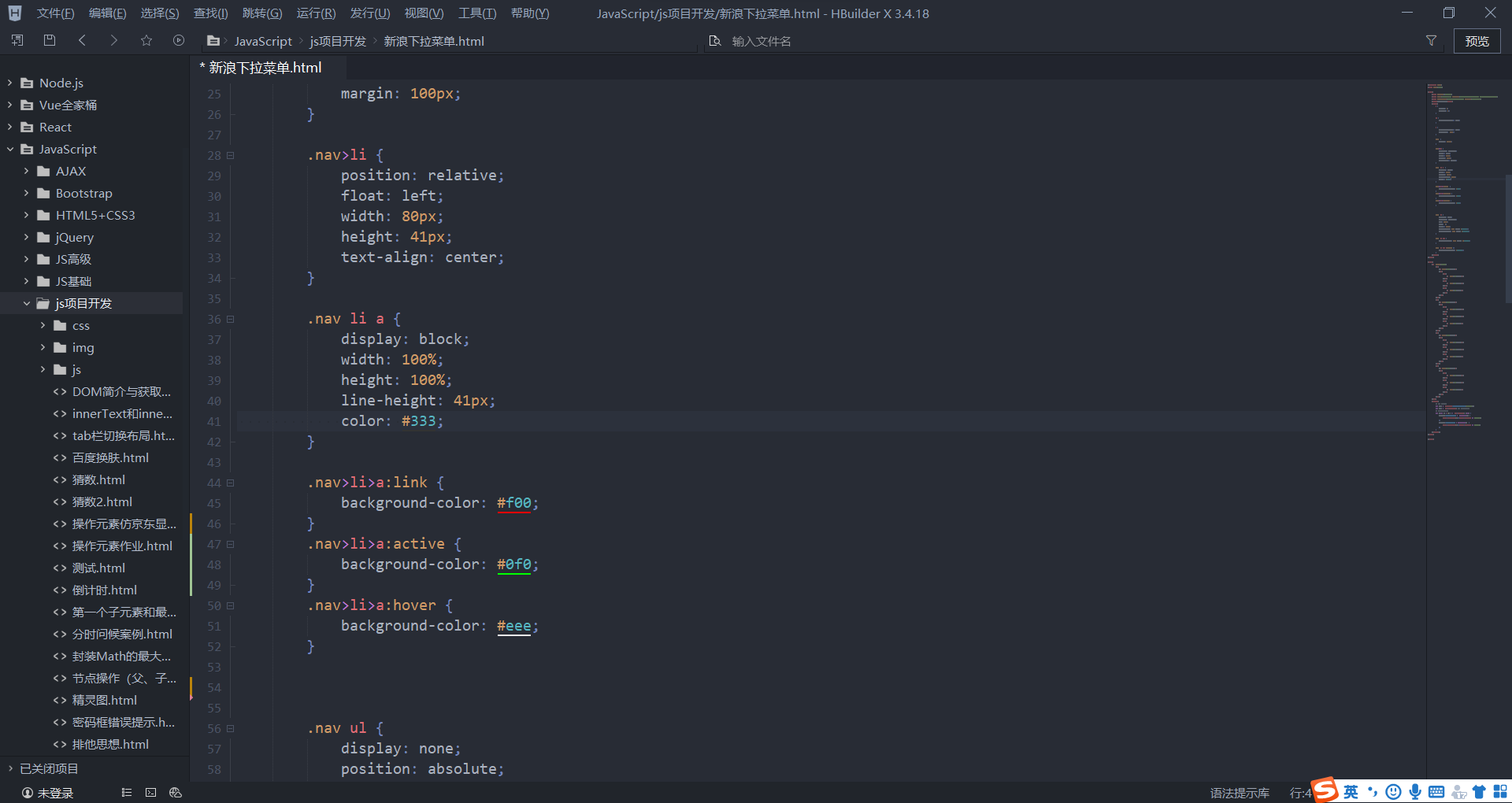This screenshot has height=803, width=1512.
Task: Toggle full/half-width punctuation in Sogou bar
Action: 1372,792
